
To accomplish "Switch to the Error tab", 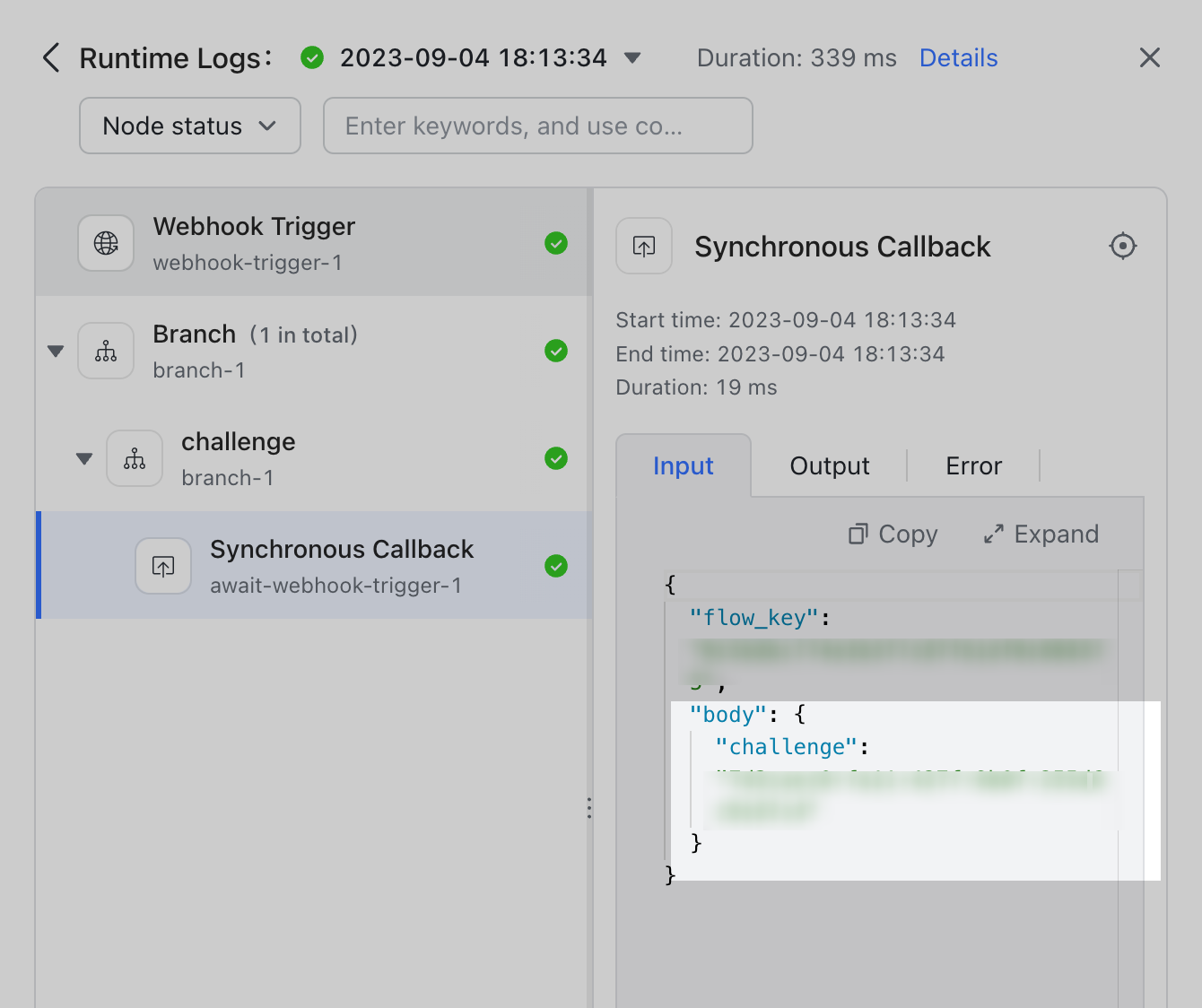I will point(973,465).
